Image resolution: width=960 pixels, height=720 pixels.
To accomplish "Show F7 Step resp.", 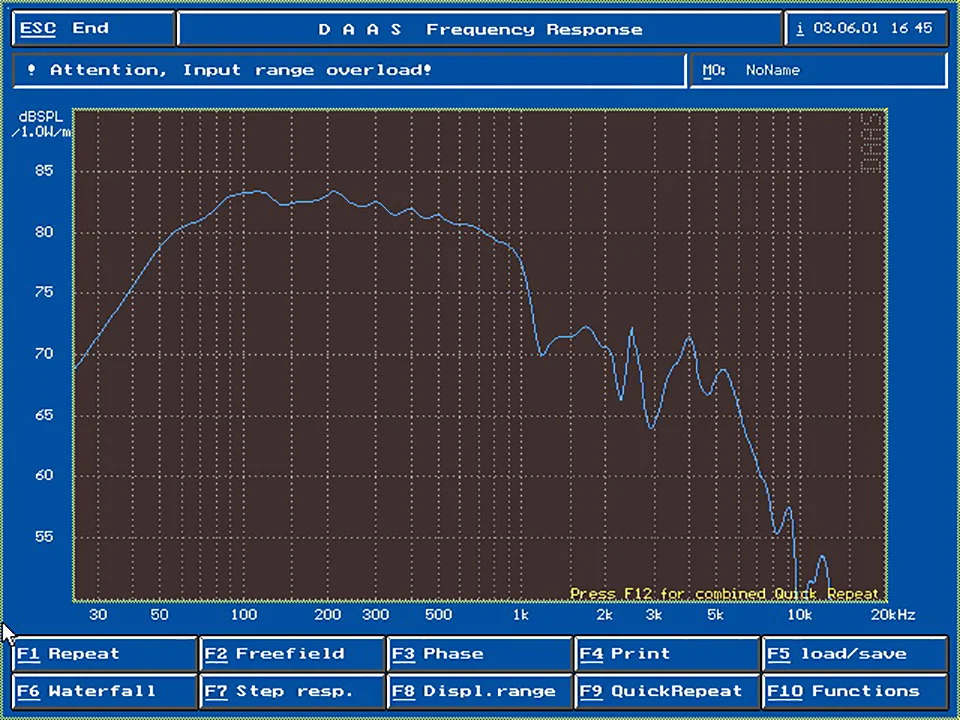I will (x=292, y=691).
